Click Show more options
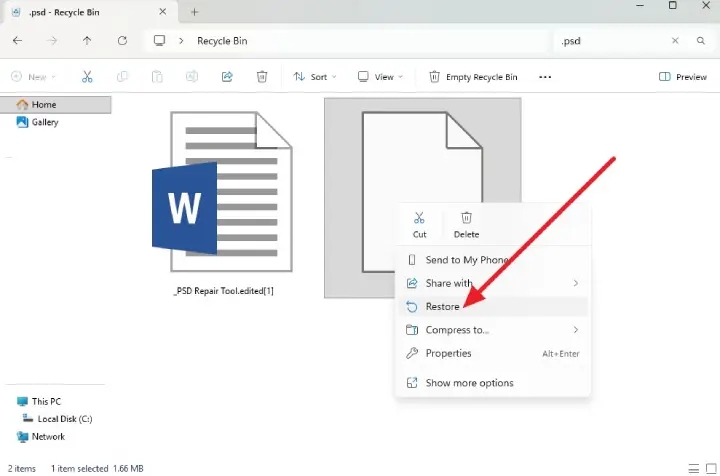The height and width of the screenshot is (476, 720). [492, 383]
